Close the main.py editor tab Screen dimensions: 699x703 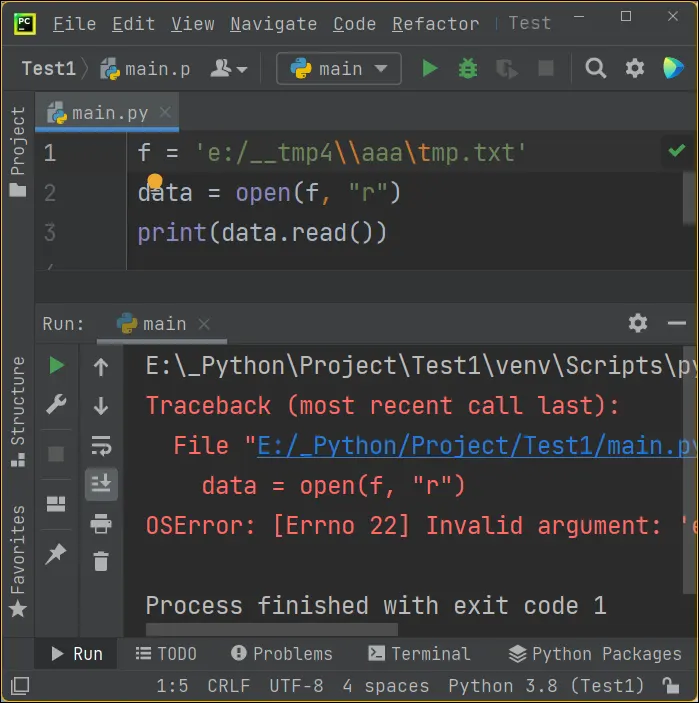point(165,112)
